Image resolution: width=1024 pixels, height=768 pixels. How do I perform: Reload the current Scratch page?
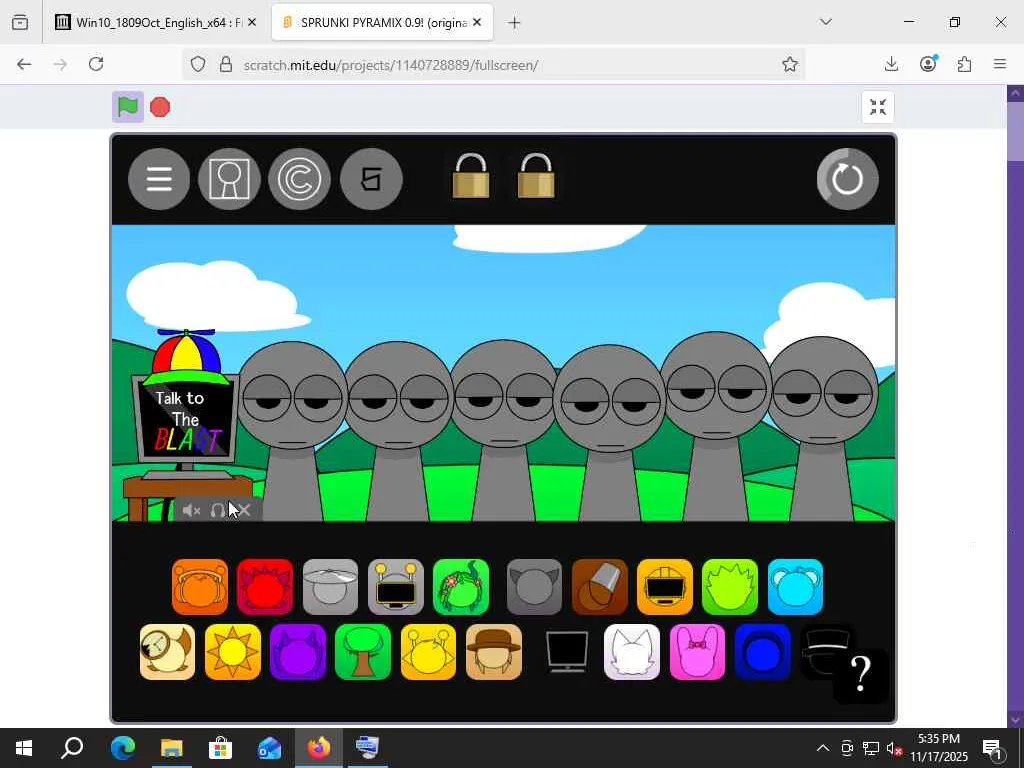pyautogui.click(x=96, y=64)
